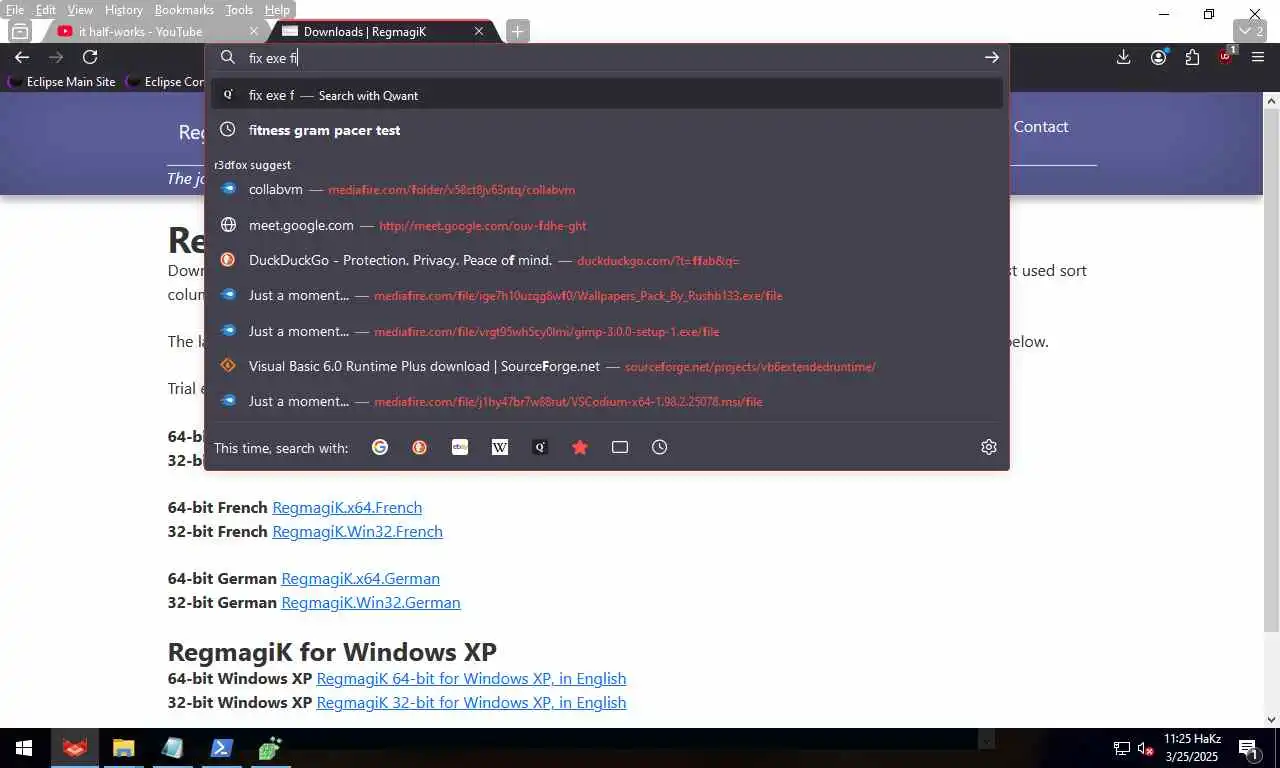
Task: Download RegmagiK.x64.French link
Action: (x=347, y=507)
